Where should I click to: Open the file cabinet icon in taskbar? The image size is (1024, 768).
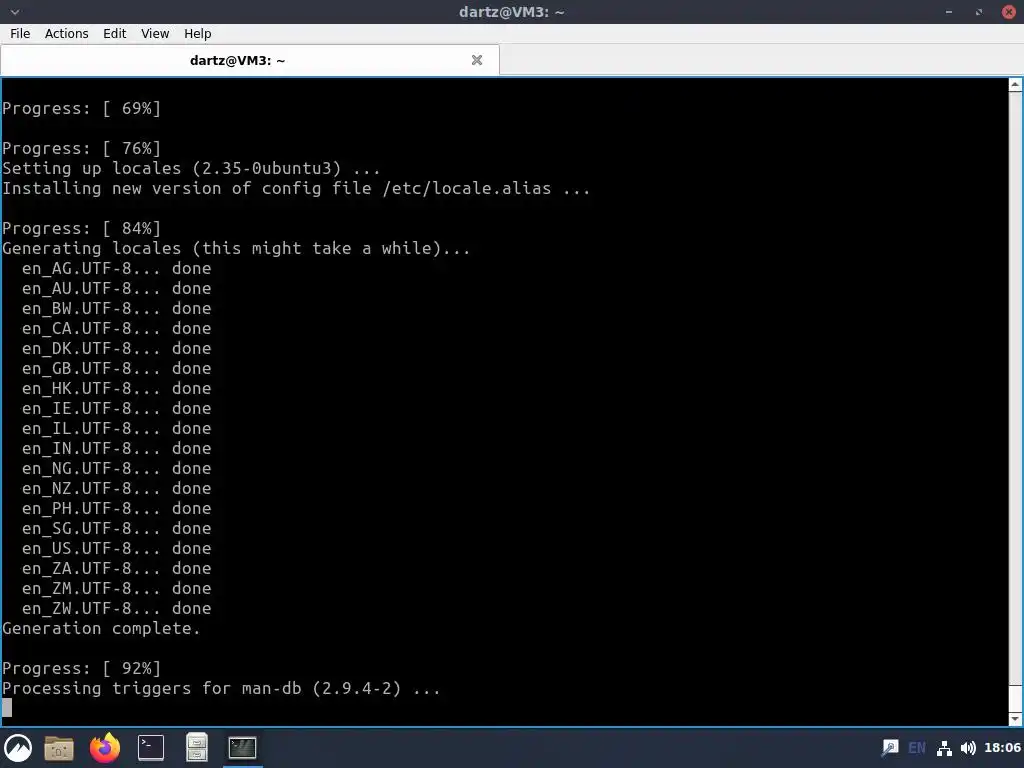(x=197, y=748)
